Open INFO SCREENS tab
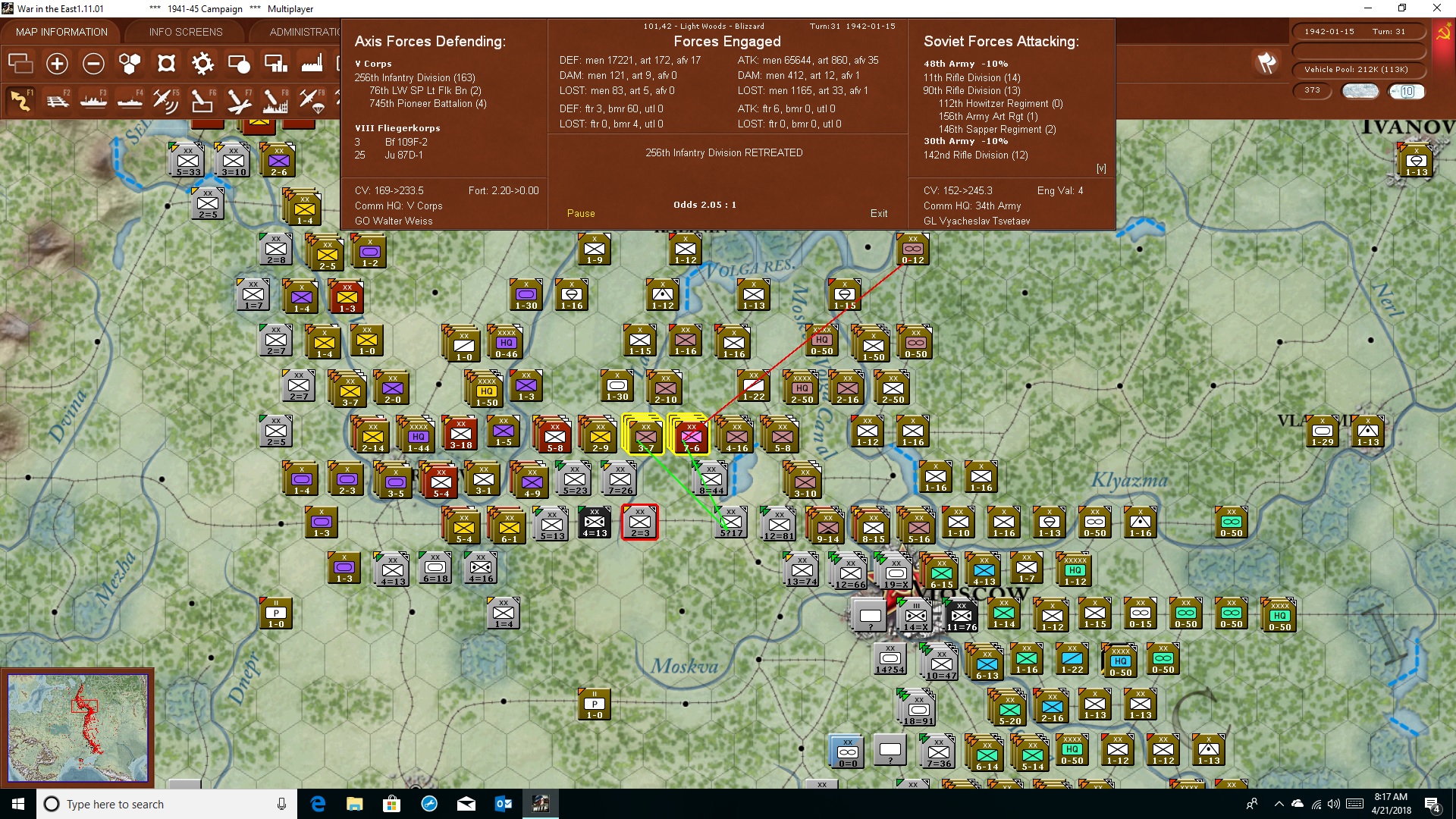Viewport: 1456px width, 819px height. point(186,32)
